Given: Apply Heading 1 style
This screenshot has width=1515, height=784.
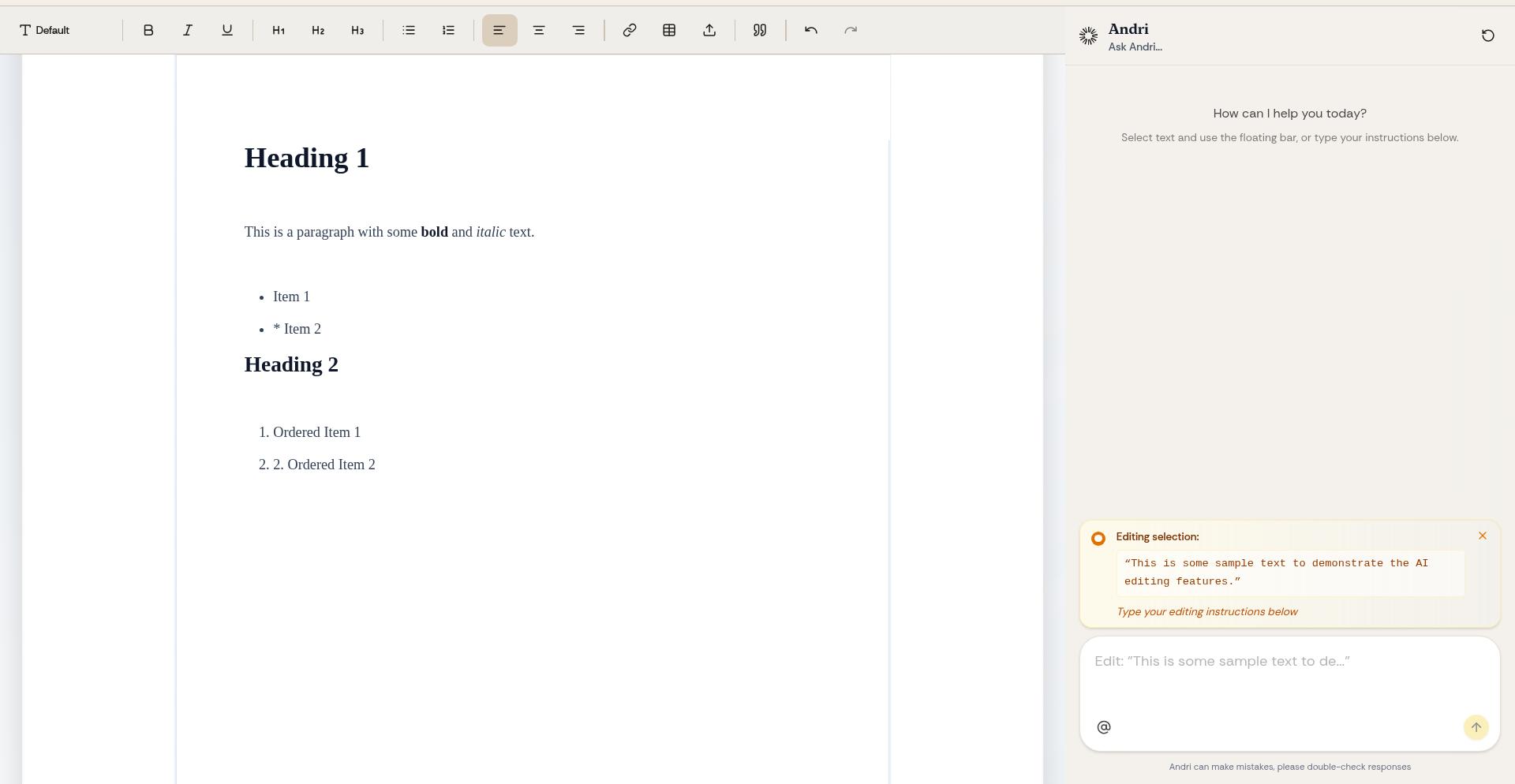Looking at the screenshot, I should click(x=279, y=30).
